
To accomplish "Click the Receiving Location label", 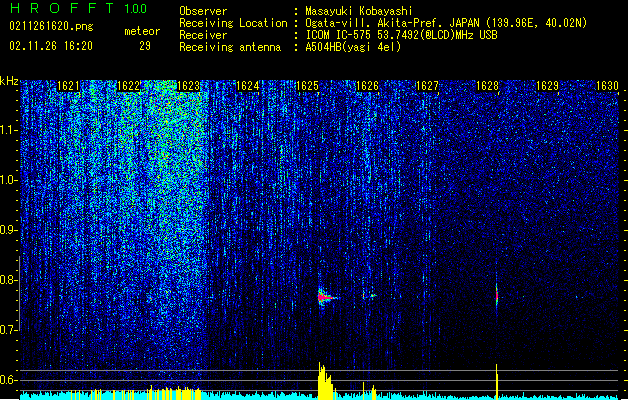I will click(x=233, y=23).
